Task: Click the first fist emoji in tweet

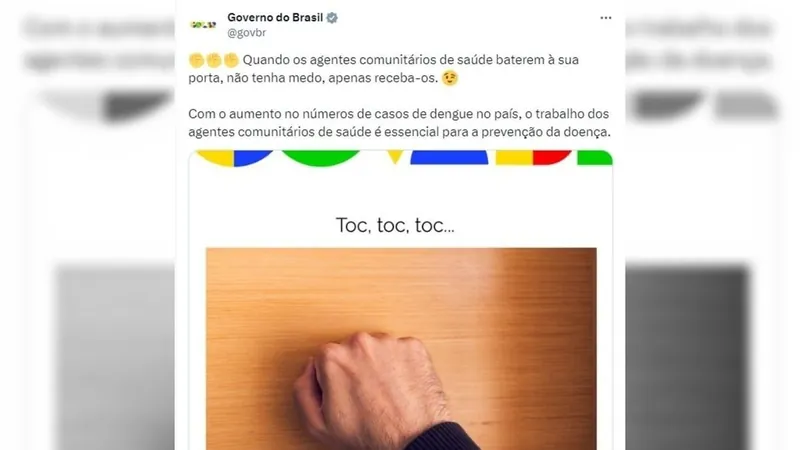Action: click(196, 60)
